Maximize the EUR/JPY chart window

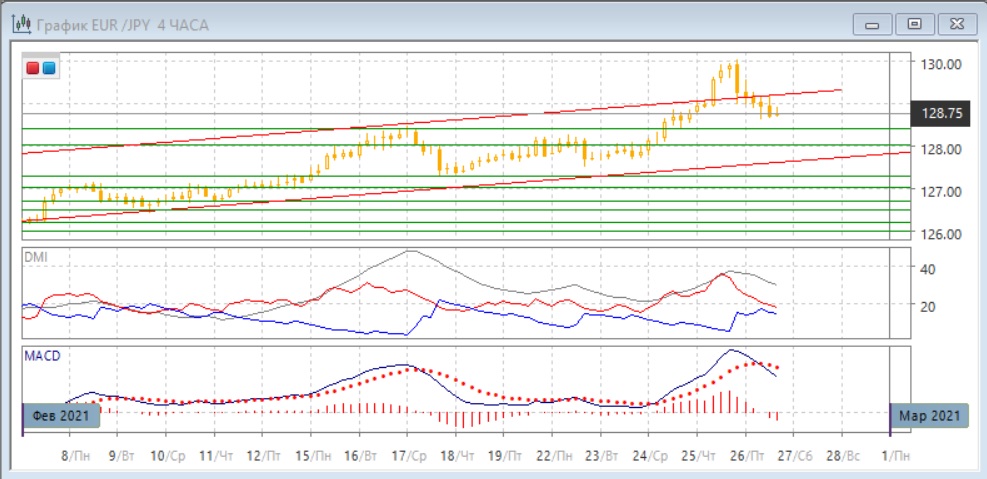[x=913, y=24]
